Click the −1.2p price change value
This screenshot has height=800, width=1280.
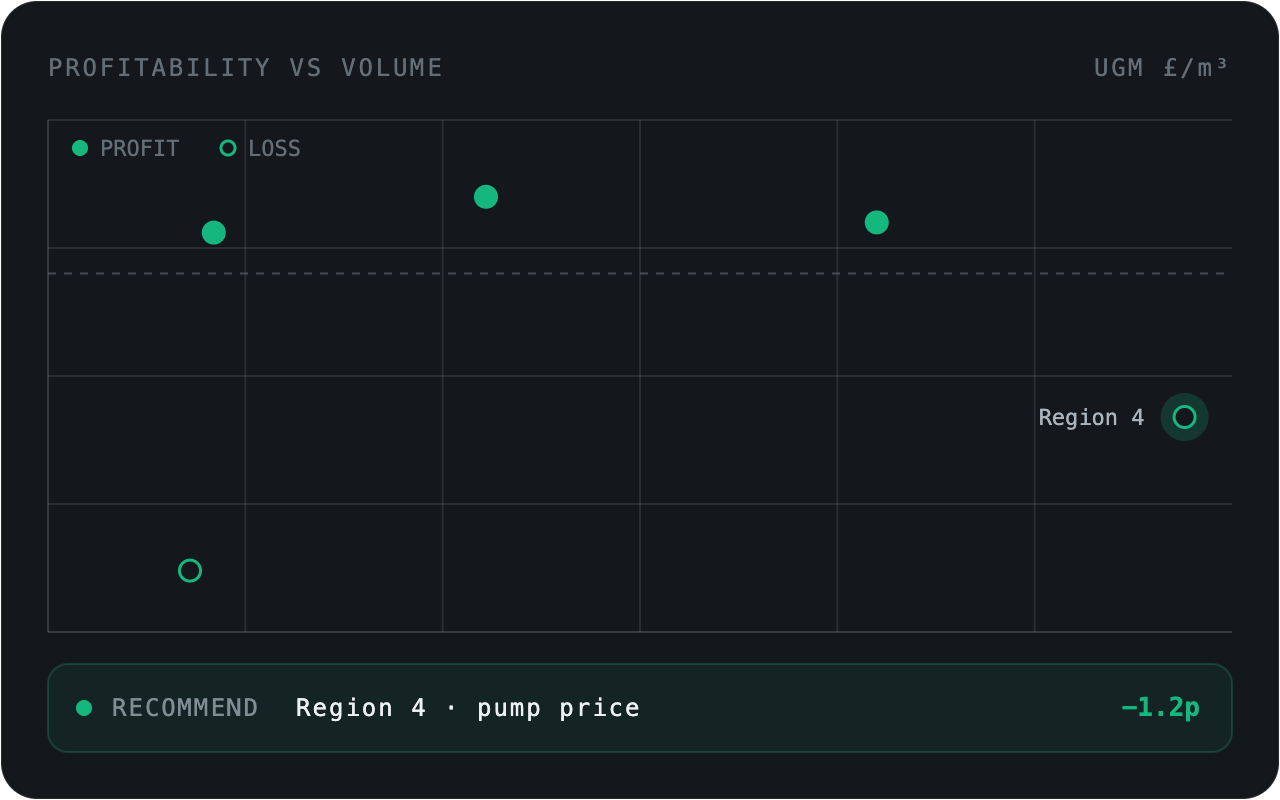pyautogui.click(x=1160, y=708)
